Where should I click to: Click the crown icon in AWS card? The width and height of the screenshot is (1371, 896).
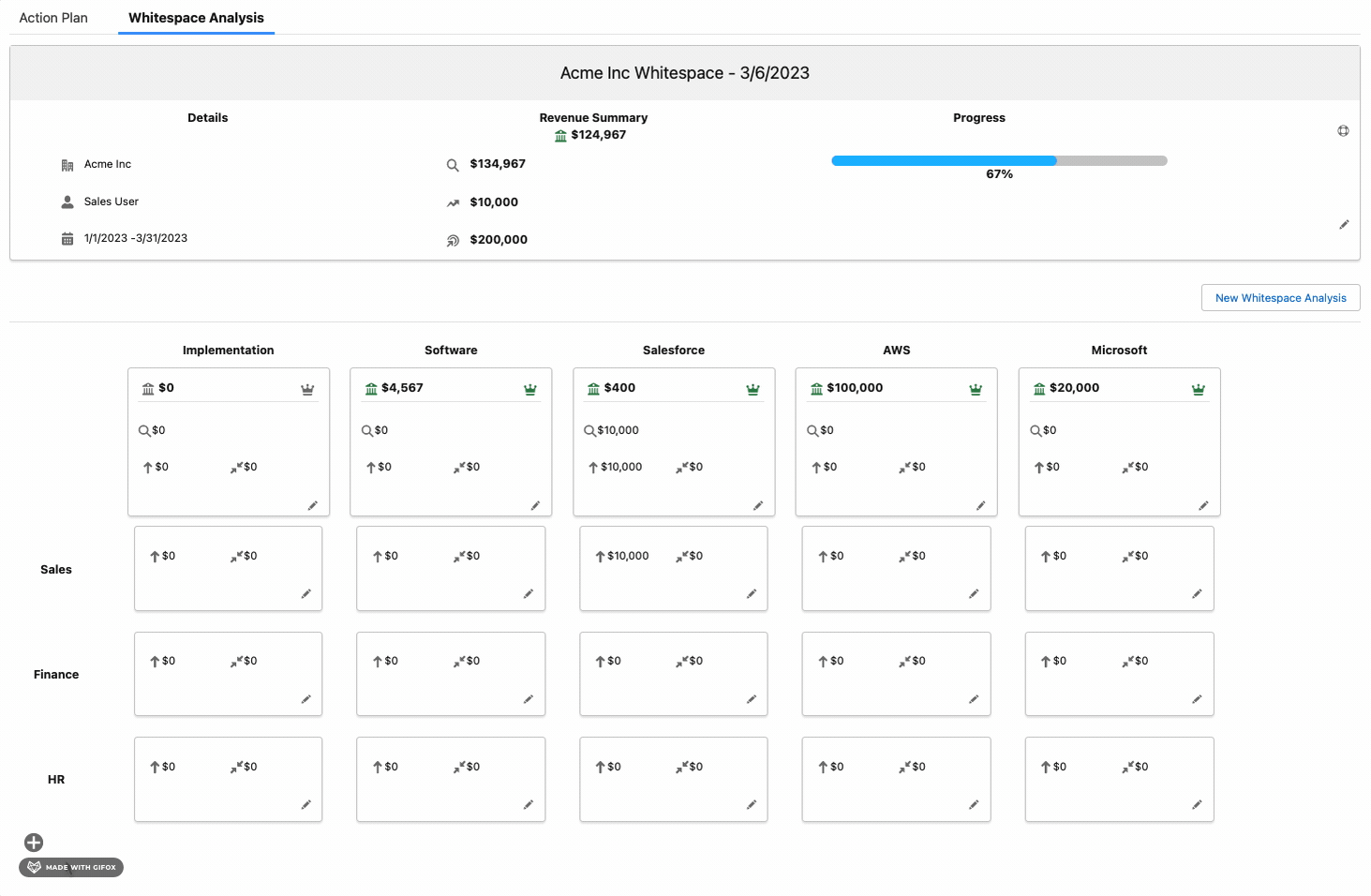click(976, 389)
